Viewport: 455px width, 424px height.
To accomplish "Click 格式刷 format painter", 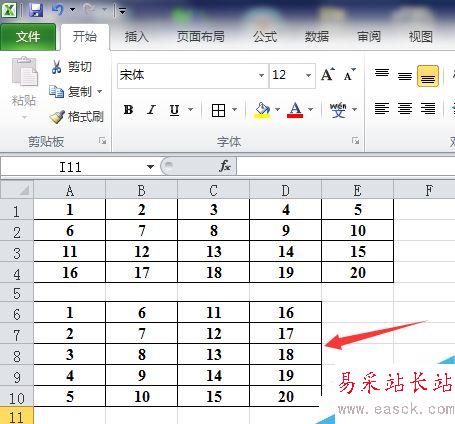I will [76, 117].
